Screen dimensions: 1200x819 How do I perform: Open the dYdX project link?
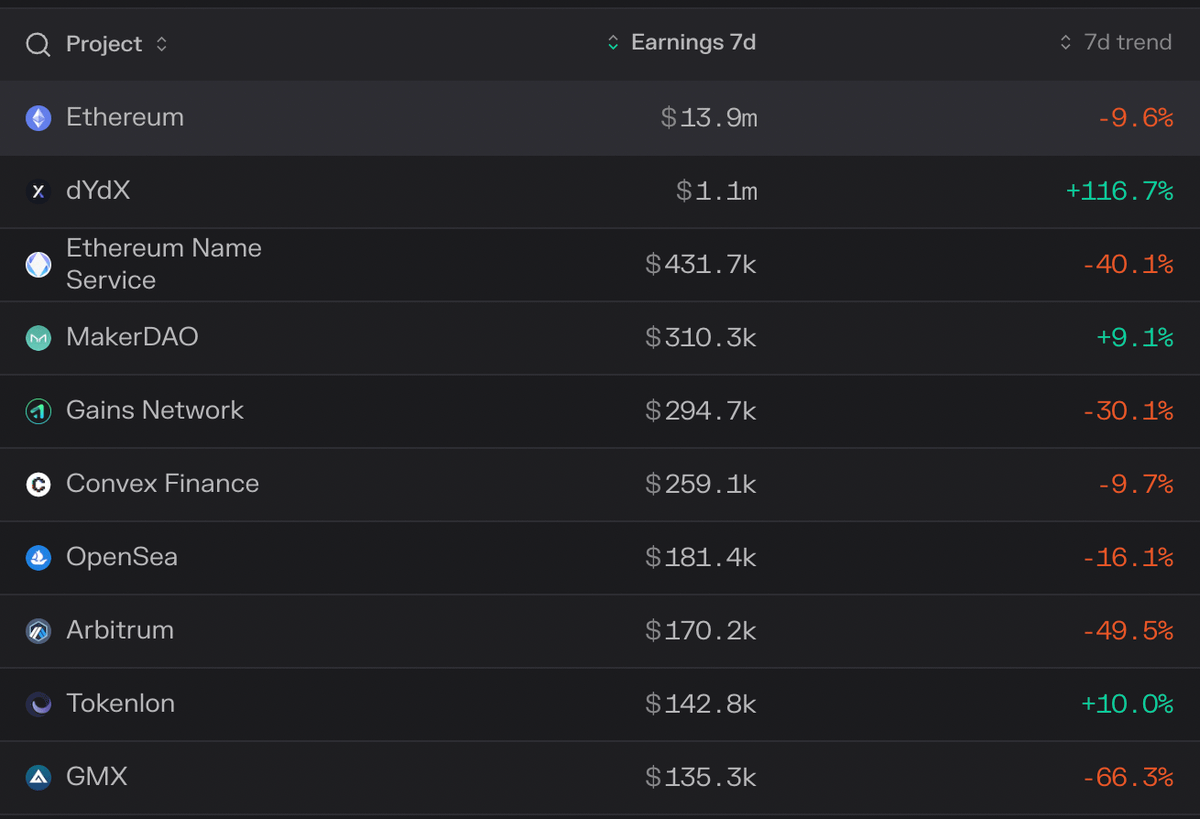(x=98, y=190)
